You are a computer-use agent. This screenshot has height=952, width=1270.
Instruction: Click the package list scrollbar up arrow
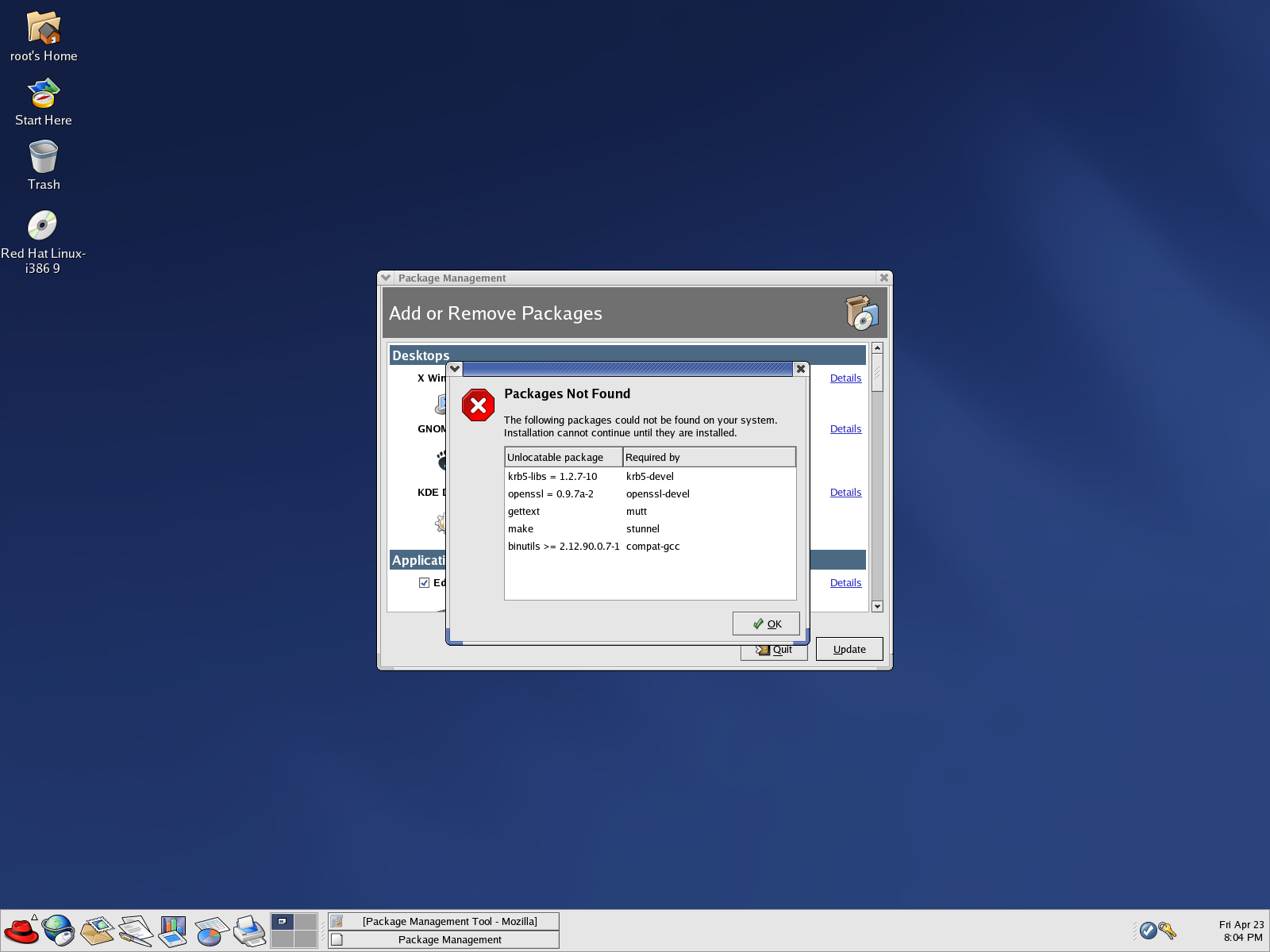(877, 348)
